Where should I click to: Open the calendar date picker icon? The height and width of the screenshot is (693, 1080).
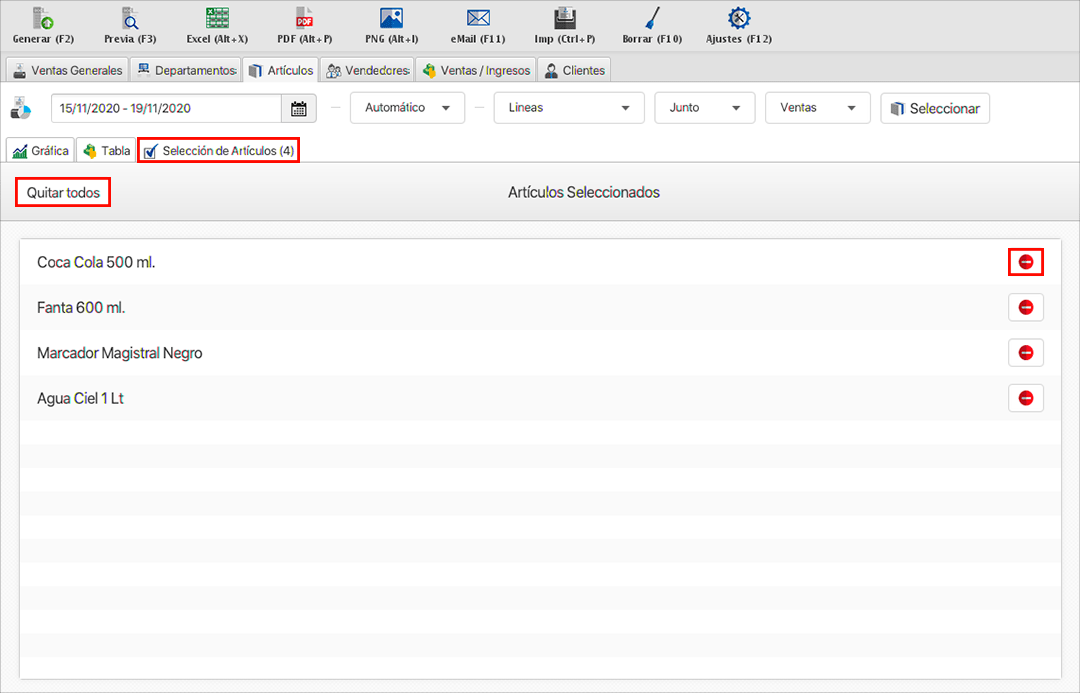pos(299,108)
